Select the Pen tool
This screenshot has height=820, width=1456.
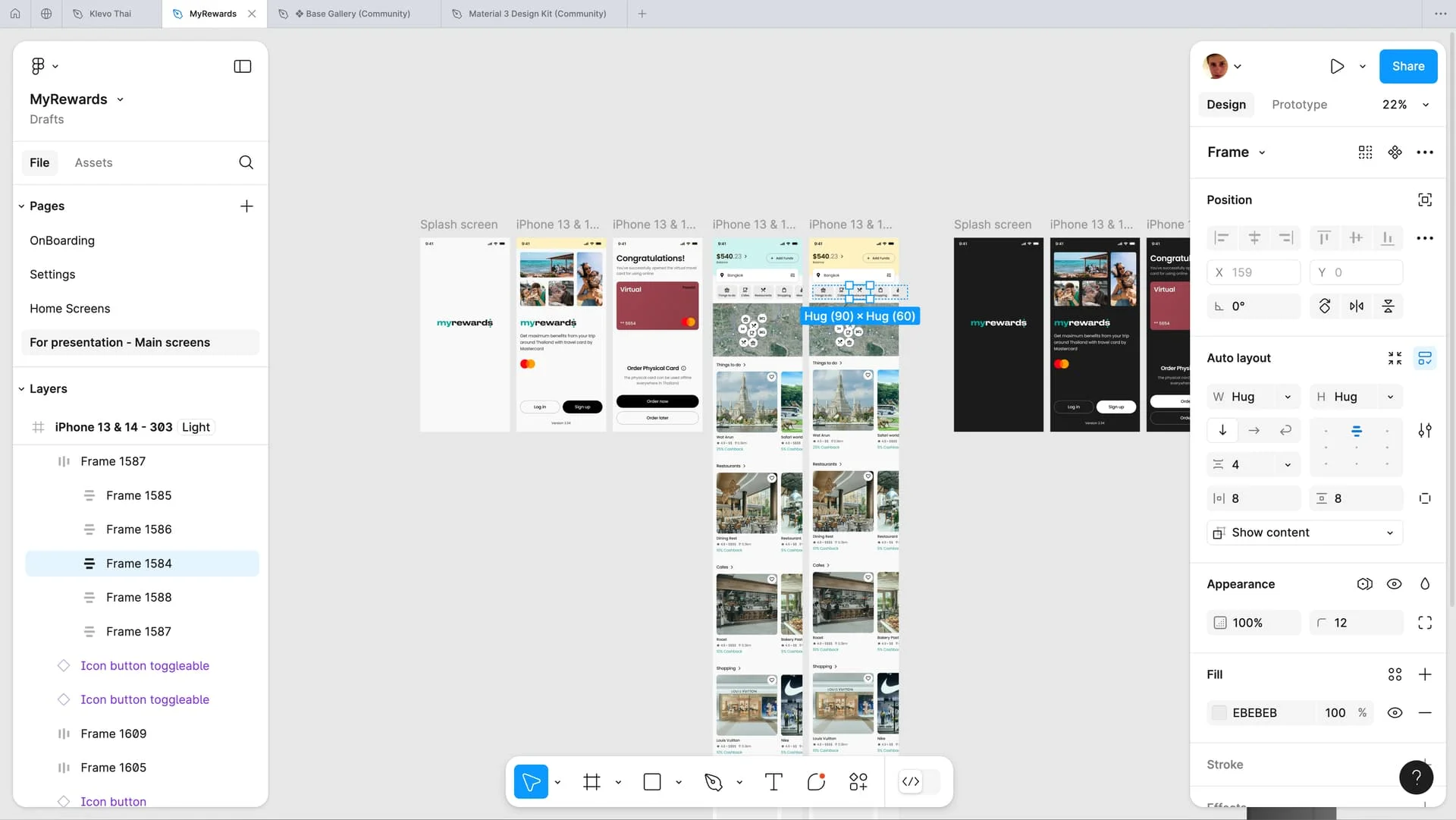pyautogui.click(x=713, y=782)
